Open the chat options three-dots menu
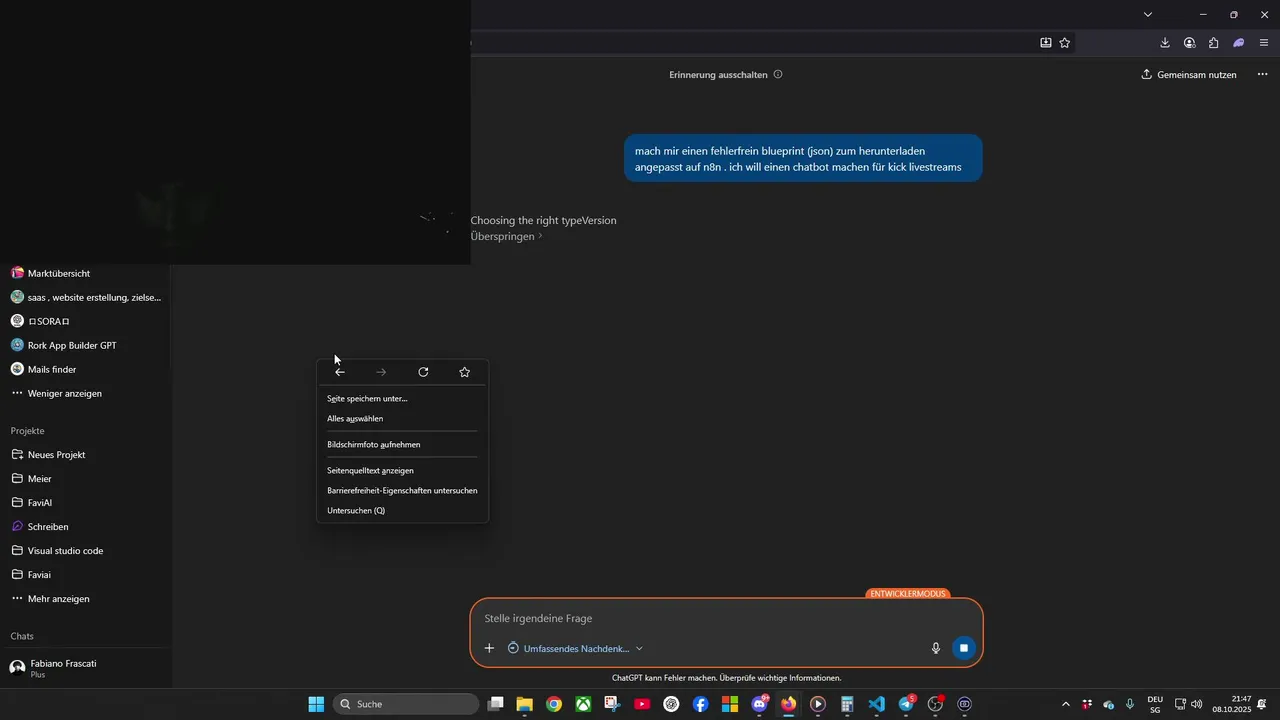This screenshot has width=1280, height=720. point(1262,75)
